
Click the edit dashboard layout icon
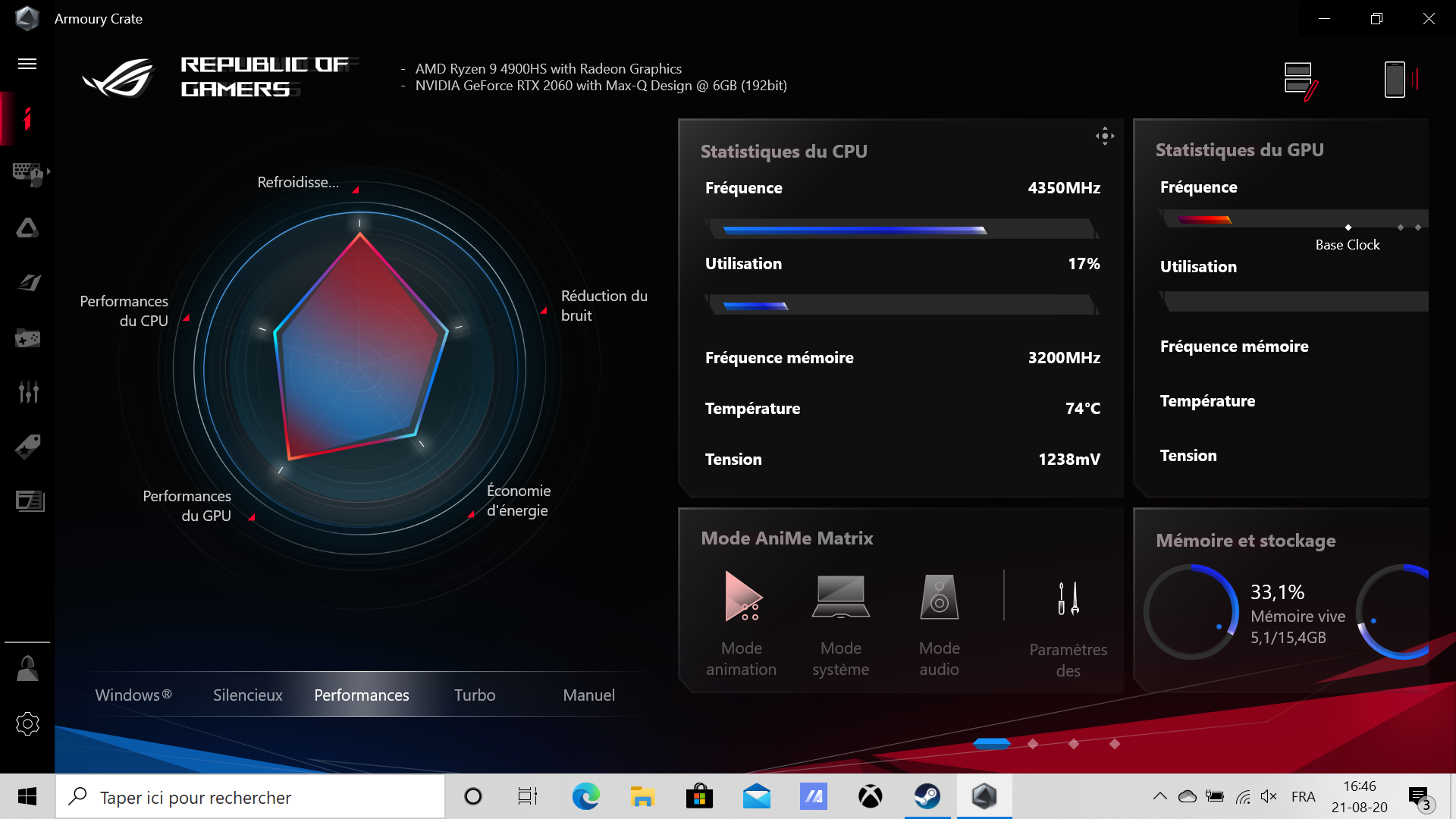point(1301,80)
